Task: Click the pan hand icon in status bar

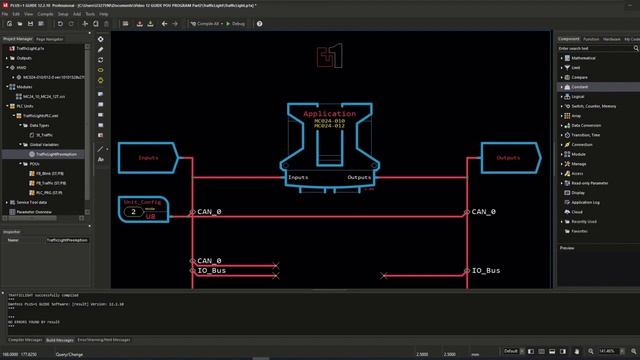Action: [x=577, y=351]
